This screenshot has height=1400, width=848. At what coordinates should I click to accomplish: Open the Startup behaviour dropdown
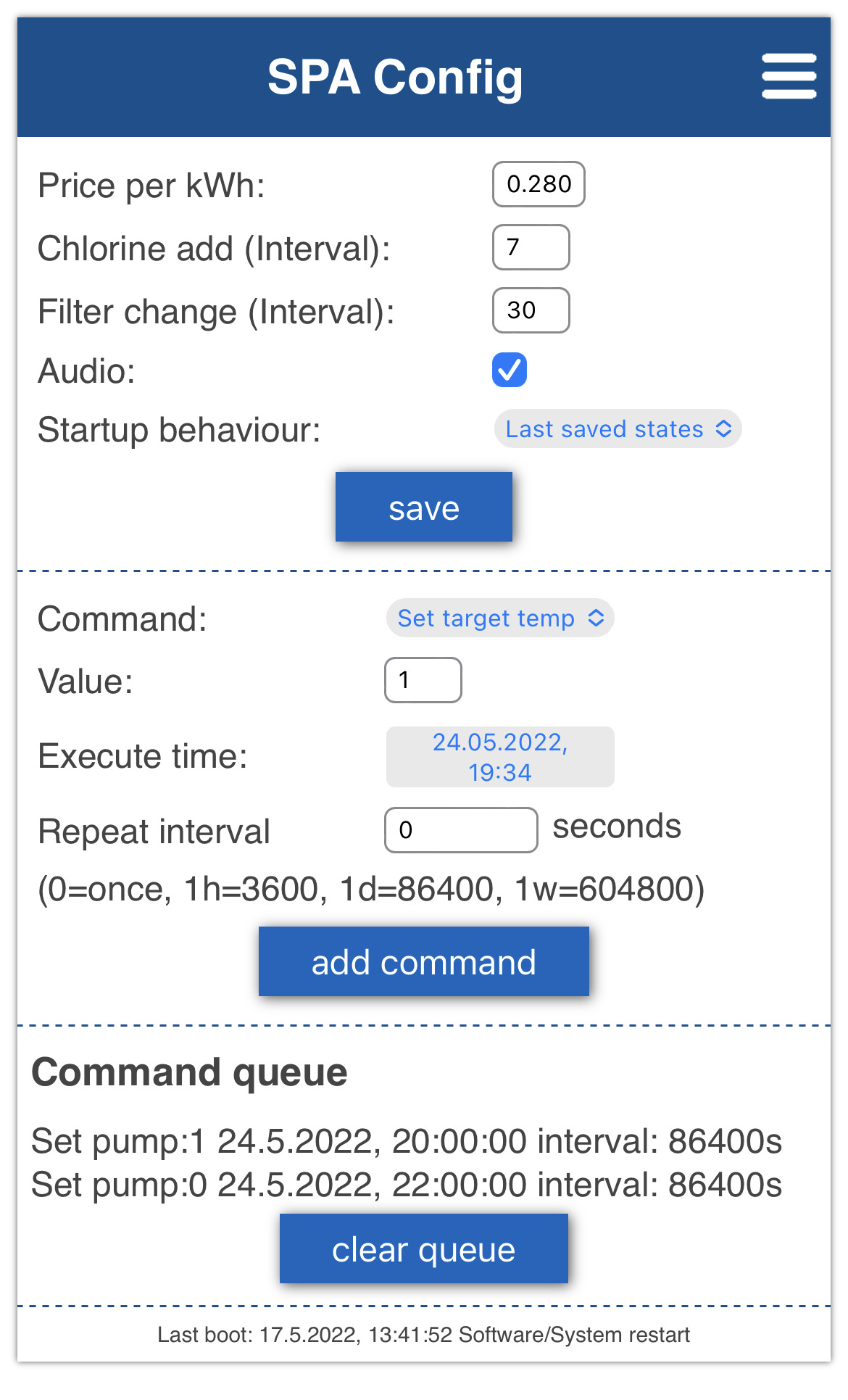(618, 429)
